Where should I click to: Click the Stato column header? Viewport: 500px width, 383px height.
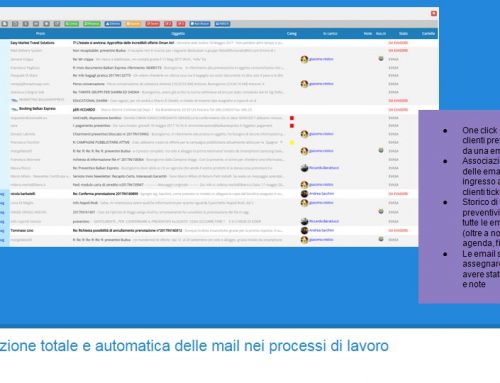pyautogui.click(x=403, y=34)
